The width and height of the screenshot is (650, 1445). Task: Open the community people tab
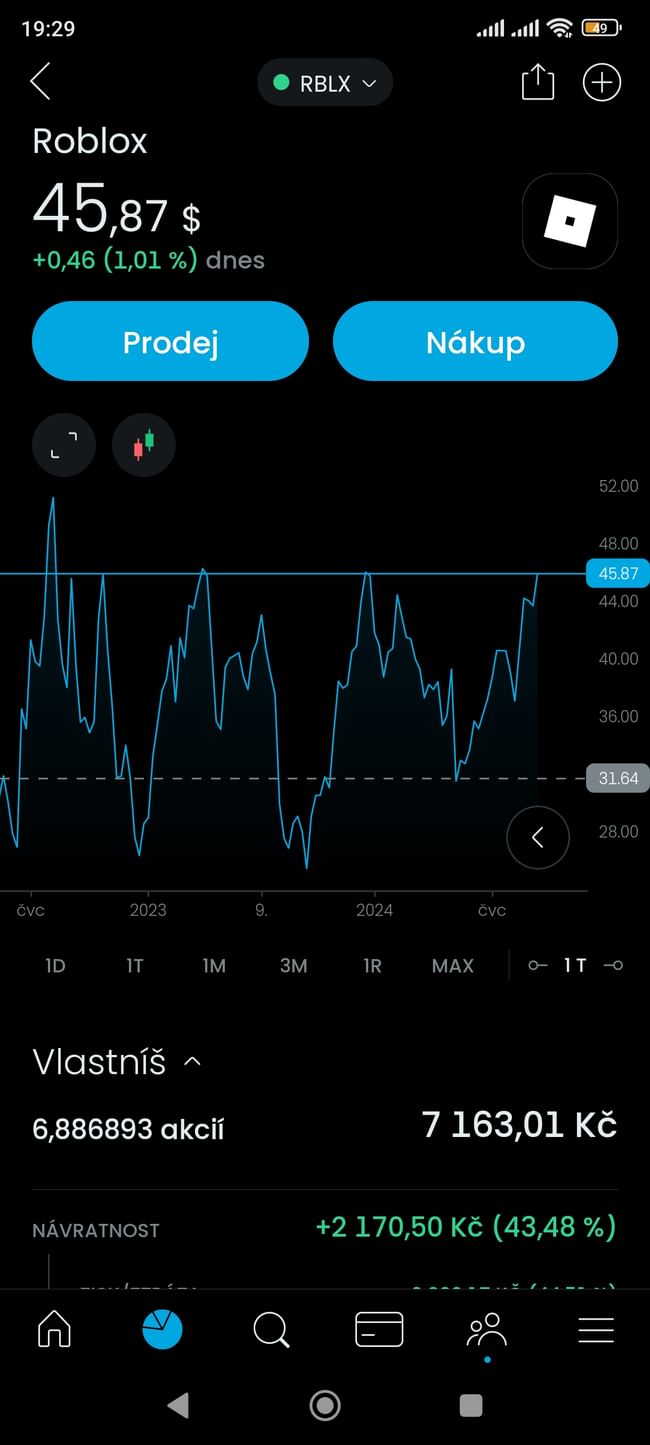point(487,1331)
